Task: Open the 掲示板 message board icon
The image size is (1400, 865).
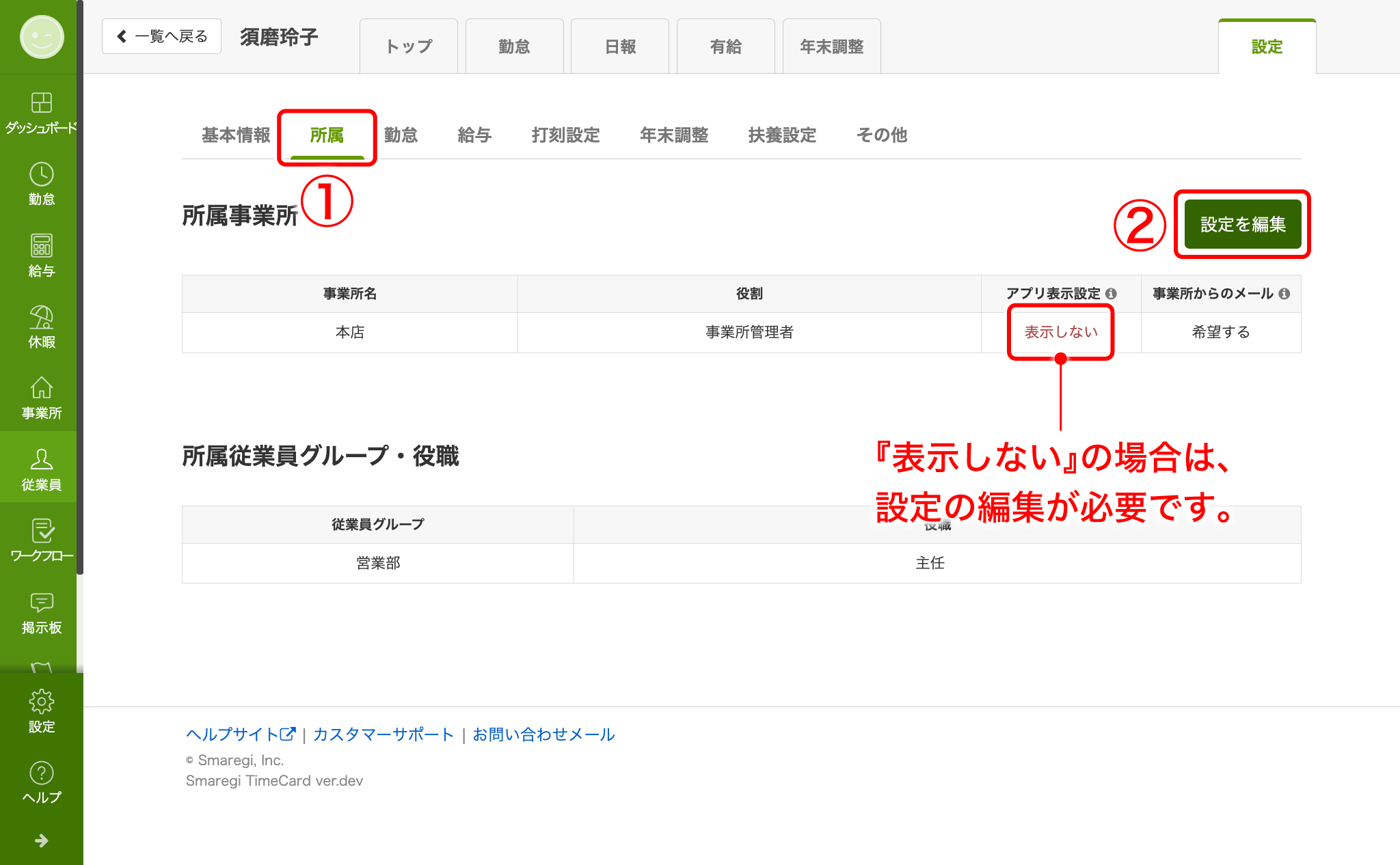Action: click(x=41, y=603)
